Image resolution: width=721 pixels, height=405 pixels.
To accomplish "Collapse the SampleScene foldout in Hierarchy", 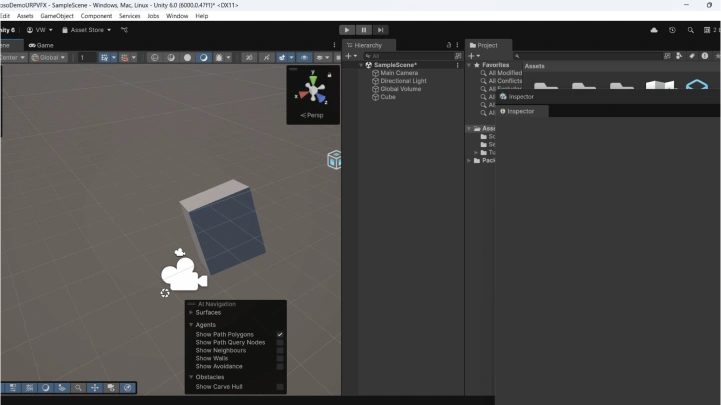I will (x=361, y=65).
